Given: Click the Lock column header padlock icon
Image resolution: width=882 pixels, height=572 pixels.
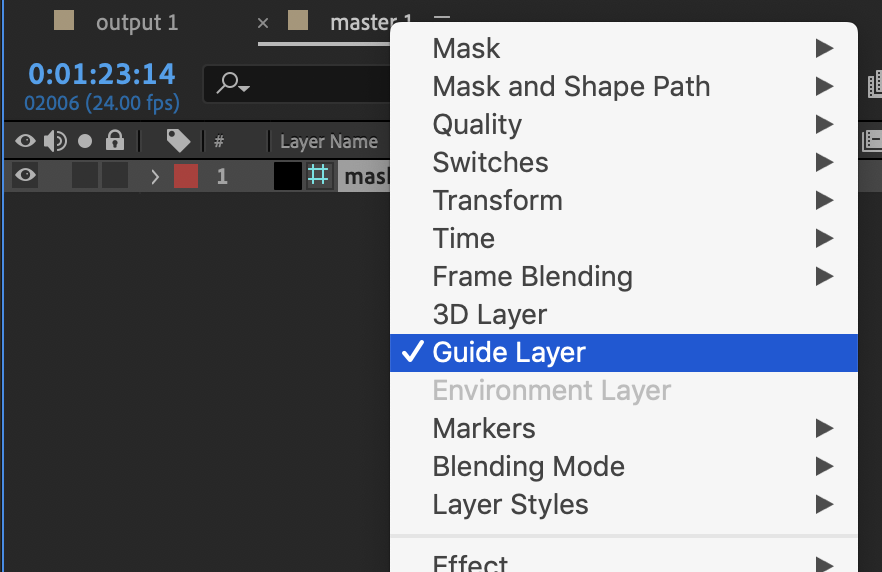Looking at the screenshot, I should tap(115, 141).
